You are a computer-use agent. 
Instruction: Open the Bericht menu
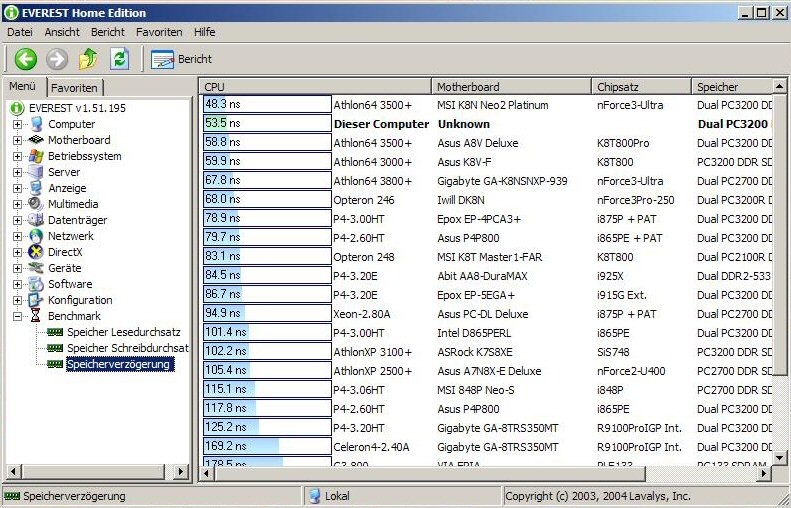108,32
